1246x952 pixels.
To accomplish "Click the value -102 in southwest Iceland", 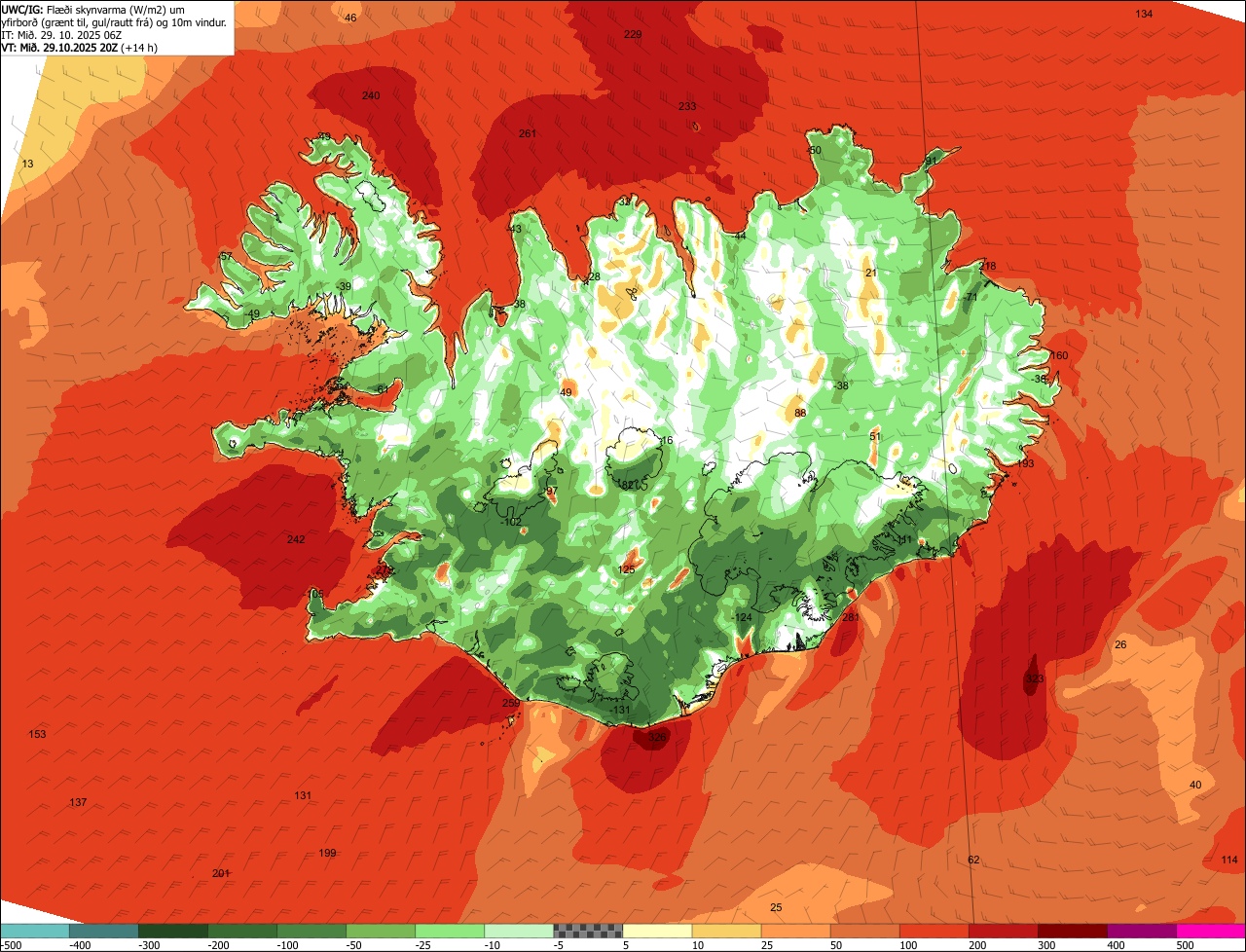I will [511, 522].
